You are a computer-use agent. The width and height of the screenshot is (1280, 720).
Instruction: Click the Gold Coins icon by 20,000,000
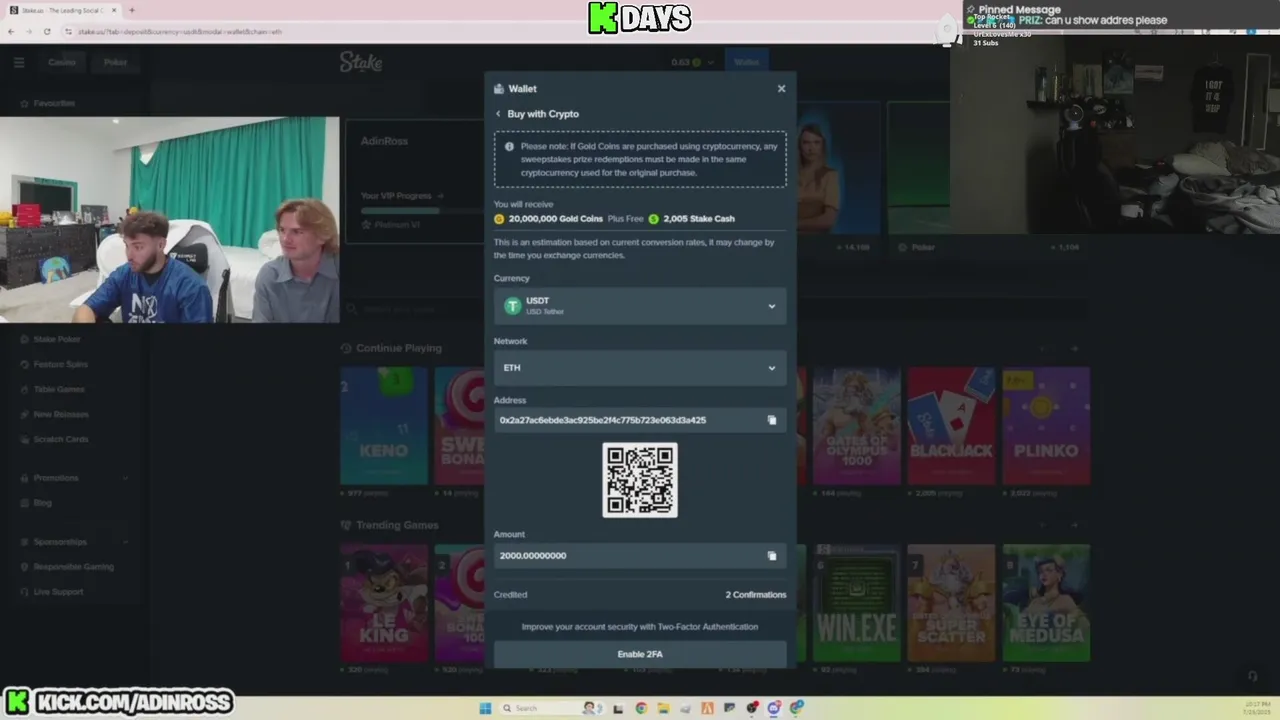tap(499, 219)
